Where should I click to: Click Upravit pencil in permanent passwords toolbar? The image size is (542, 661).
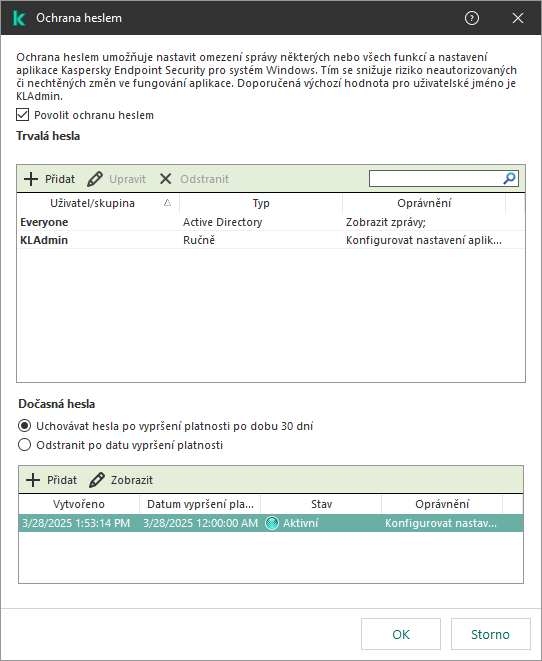[116, 179]
